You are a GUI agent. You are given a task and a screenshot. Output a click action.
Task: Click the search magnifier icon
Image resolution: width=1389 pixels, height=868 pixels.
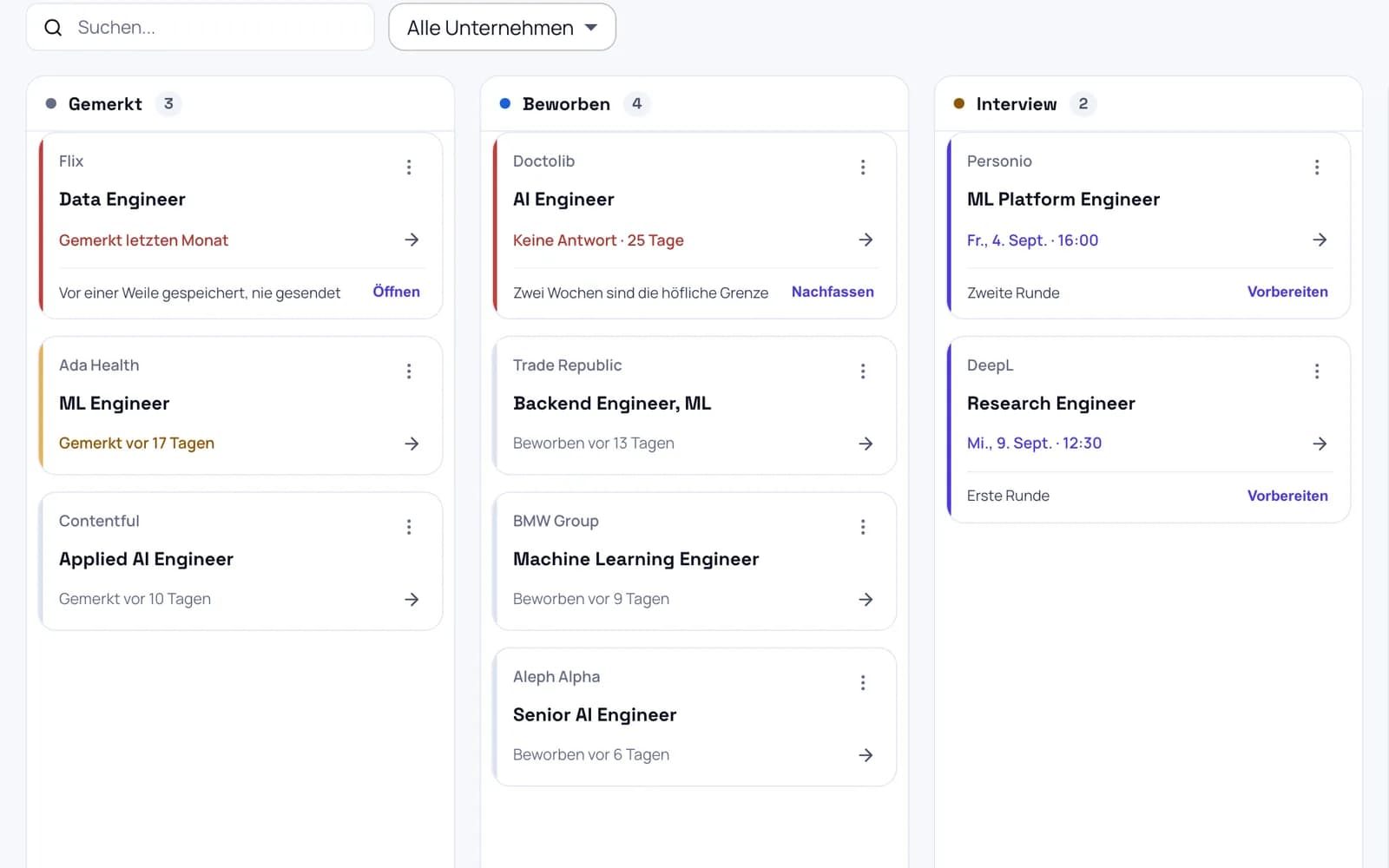coord(53,28)
